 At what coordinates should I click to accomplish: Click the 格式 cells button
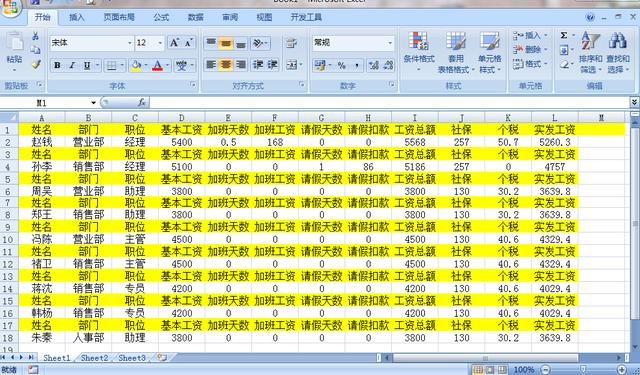click(x=529, y=64)
